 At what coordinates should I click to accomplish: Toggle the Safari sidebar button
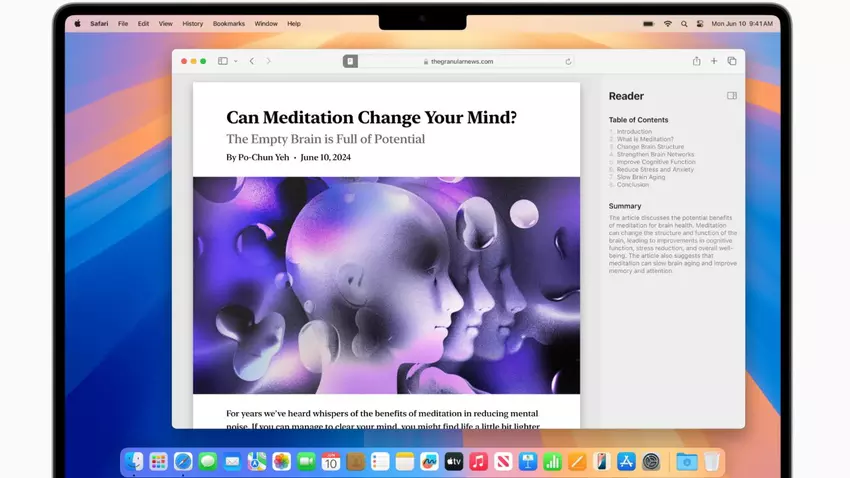222,61
